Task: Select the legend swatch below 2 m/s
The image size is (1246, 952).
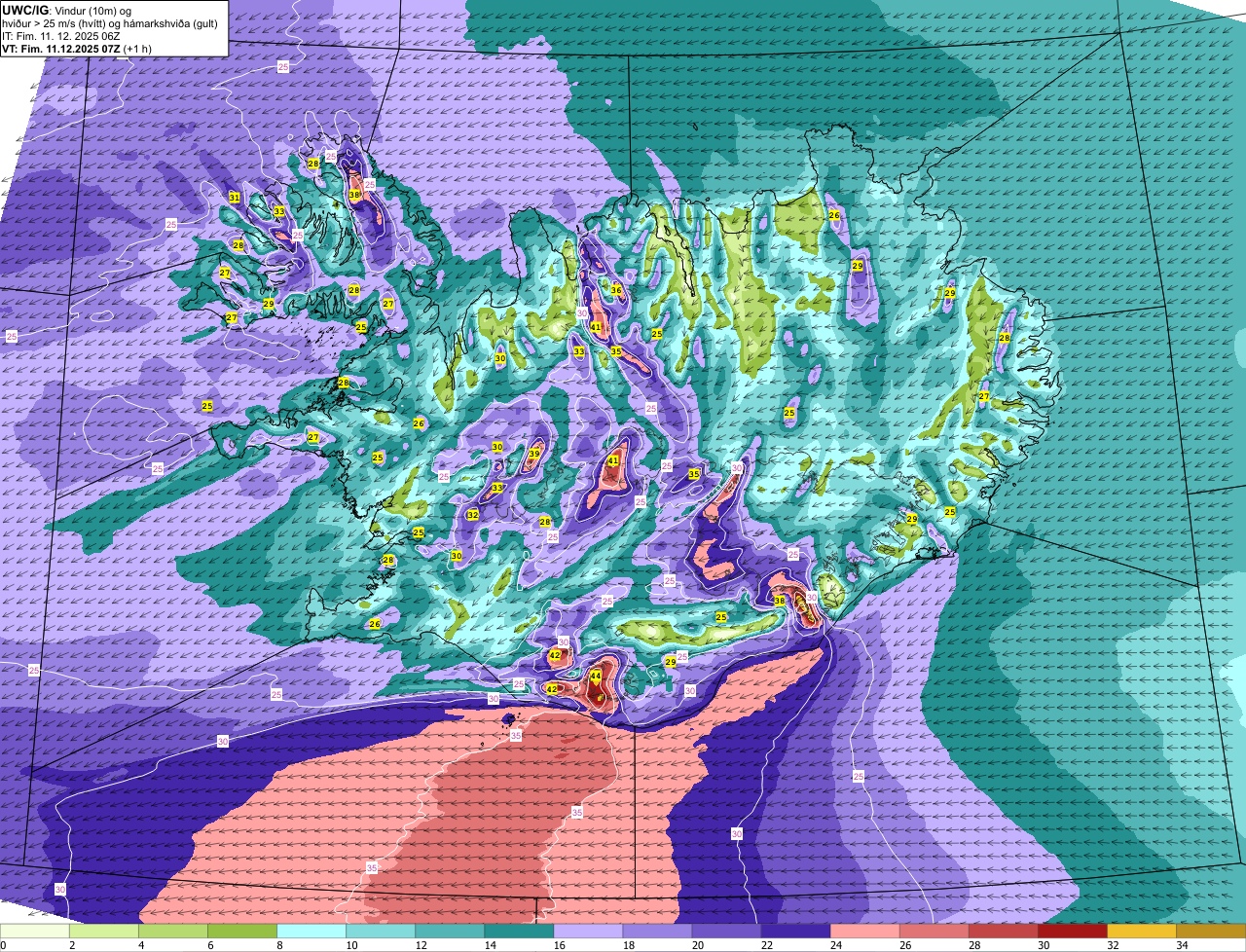Action: (x=35, y=931)
